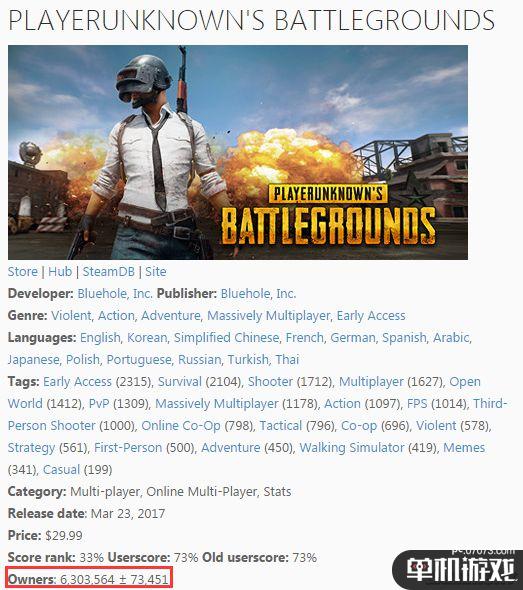This screenshot has height=590, width=523.
Task: Select the Massively Multiplayer genre link
Action: coord(269,316)
